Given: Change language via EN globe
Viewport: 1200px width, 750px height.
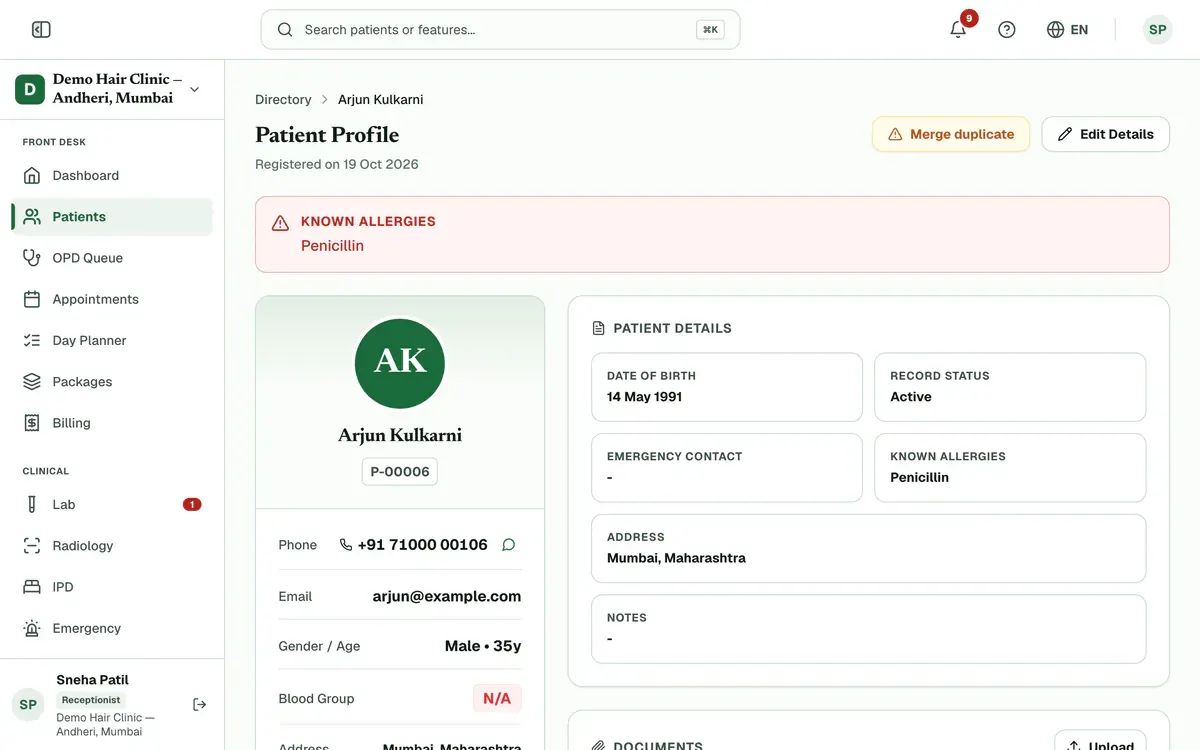Looking at the screenshot, I should [1067, 30].
